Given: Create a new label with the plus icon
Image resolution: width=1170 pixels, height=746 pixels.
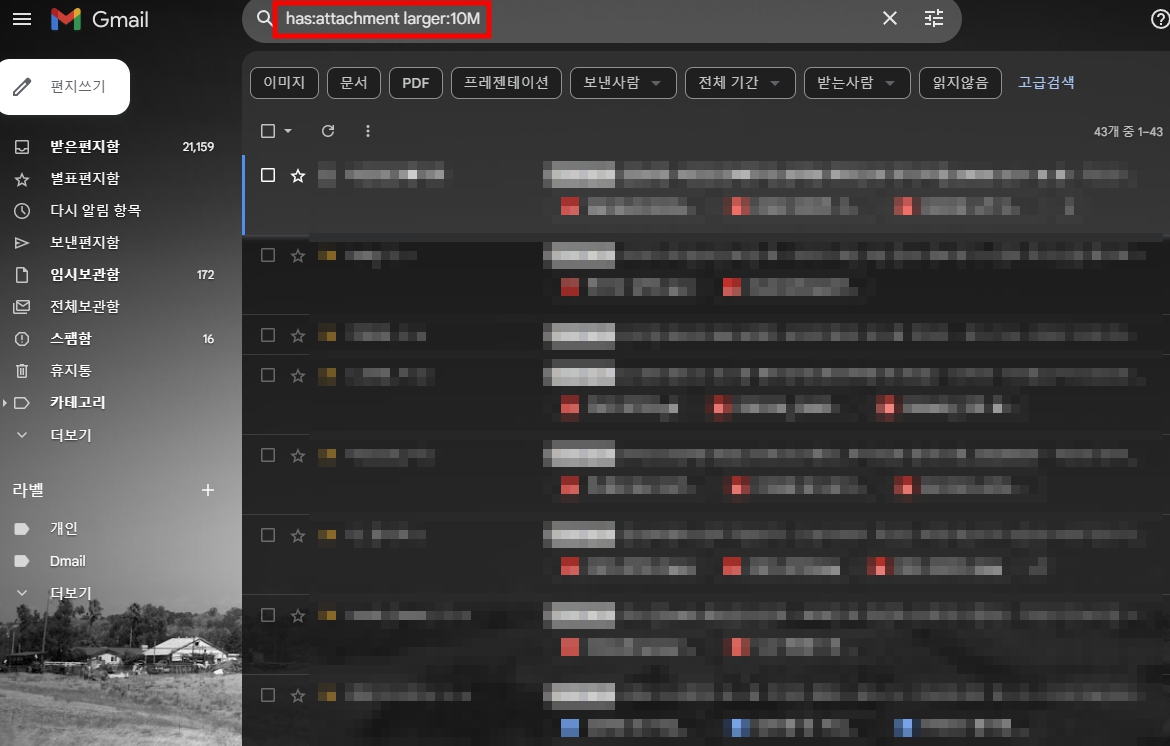Looking at the screenshot, I should click(207, 490).
